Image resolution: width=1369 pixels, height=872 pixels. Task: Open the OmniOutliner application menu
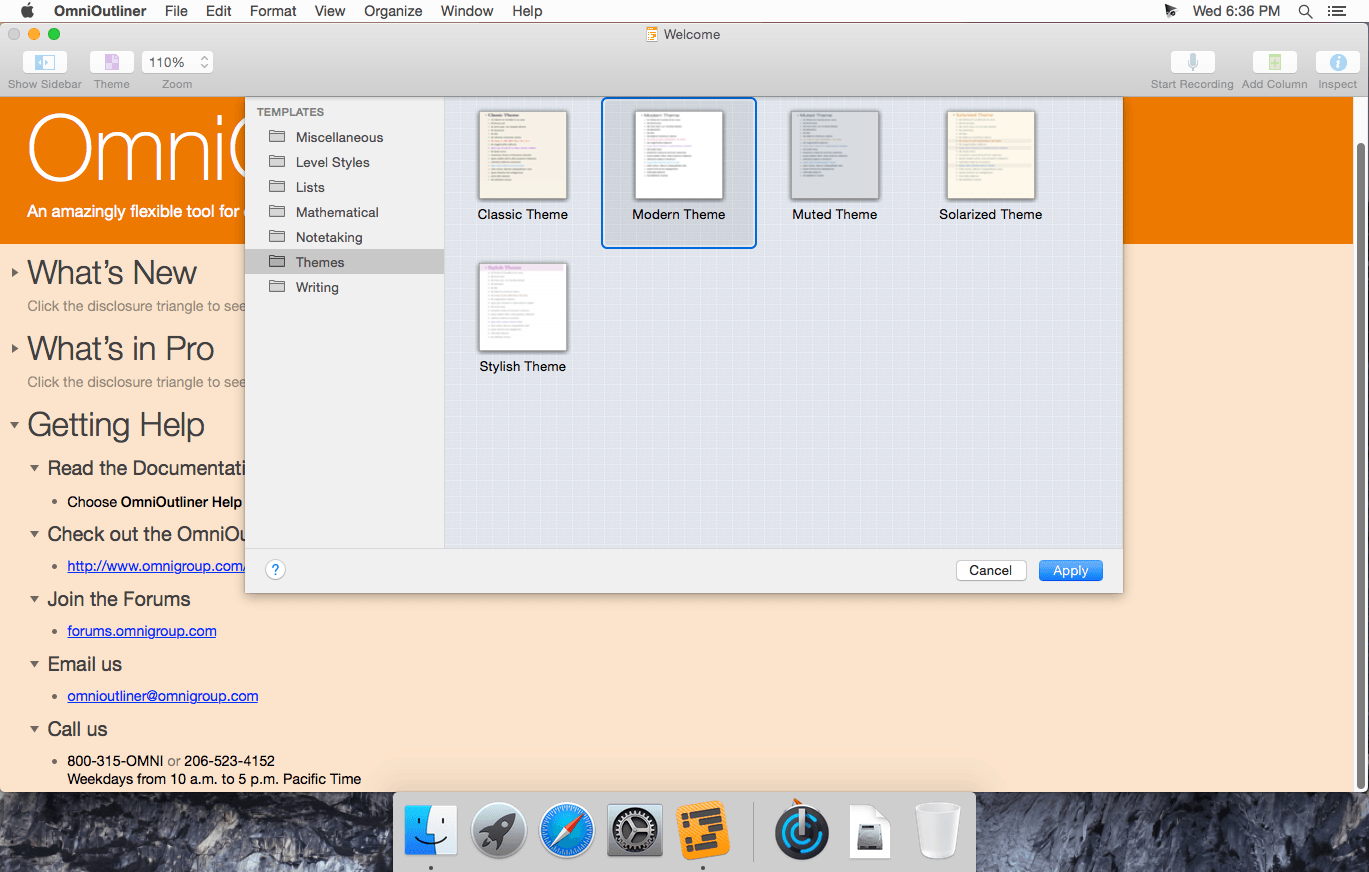coord(100,11)
